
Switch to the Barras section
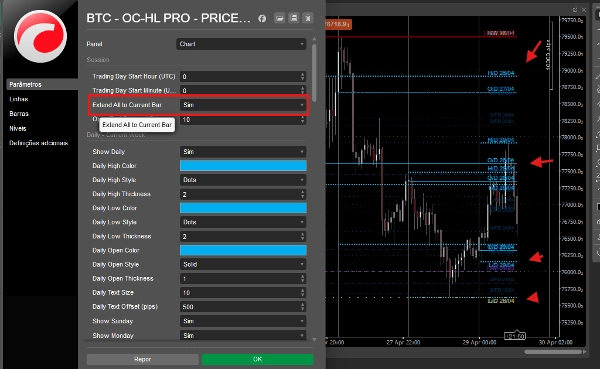[19, 114]
